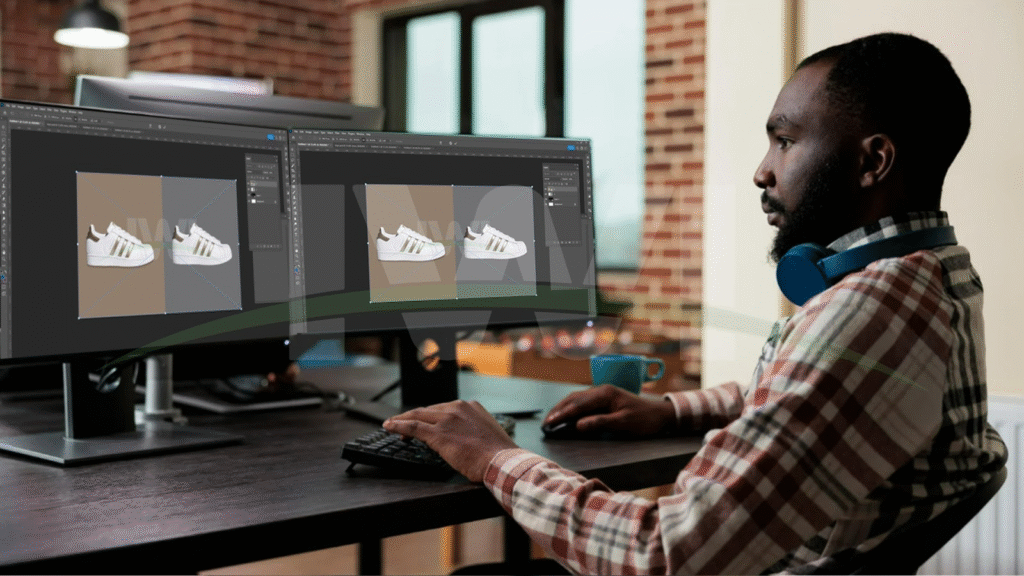Select the highlighted top layer on right monitor
The height and width of the screenshot is (576, 1024).
[562, 191]
